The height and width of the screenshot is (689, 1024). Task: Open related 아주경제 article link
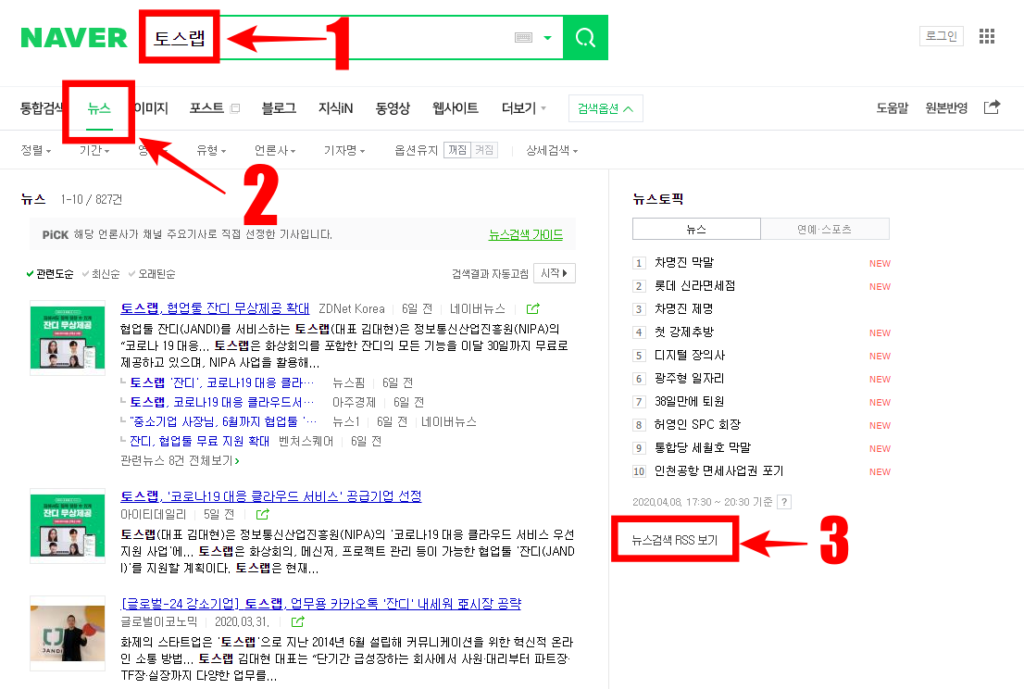pos(222,402)
